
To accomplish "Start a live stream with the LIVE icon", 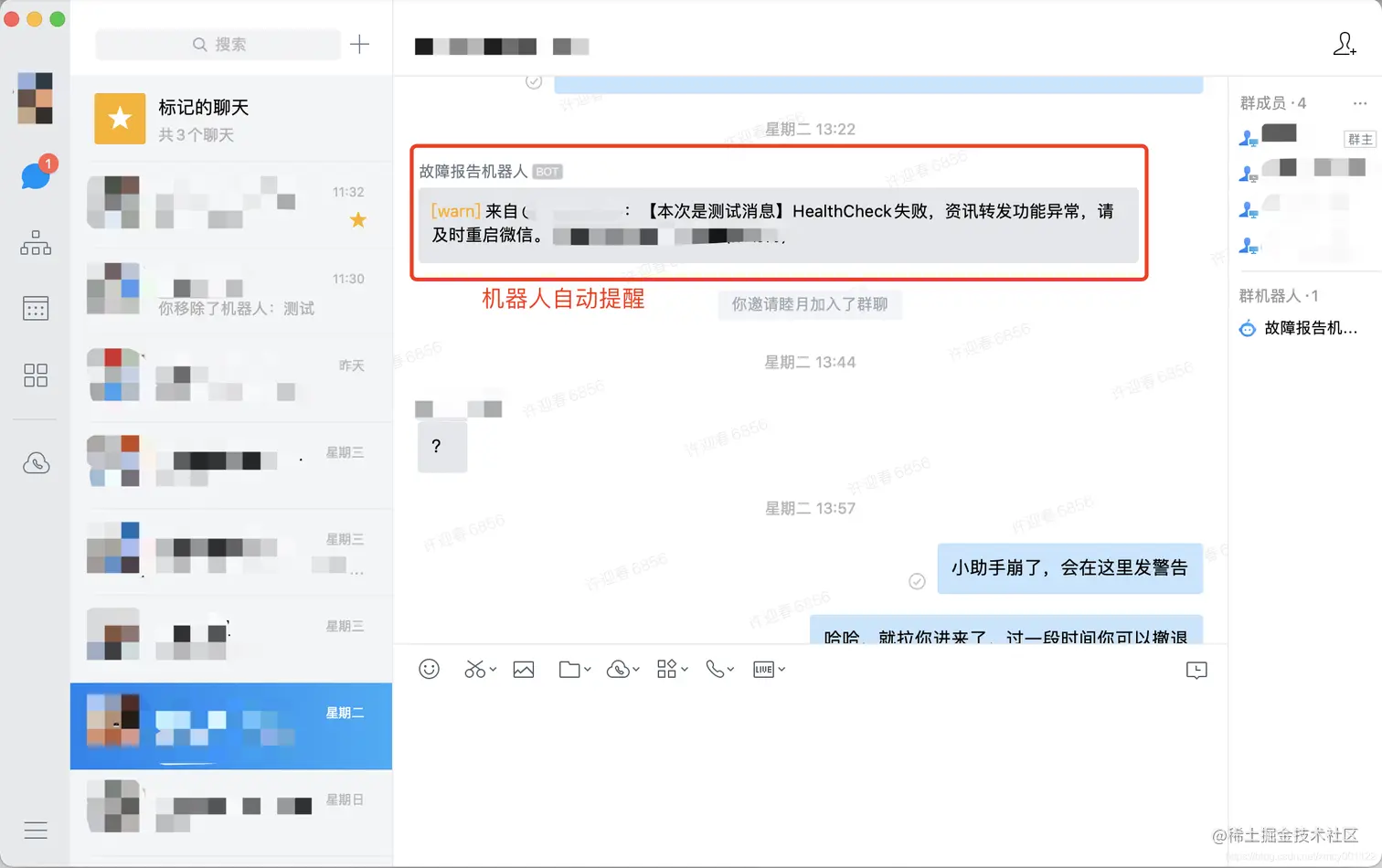I will [x=764, y=669].
